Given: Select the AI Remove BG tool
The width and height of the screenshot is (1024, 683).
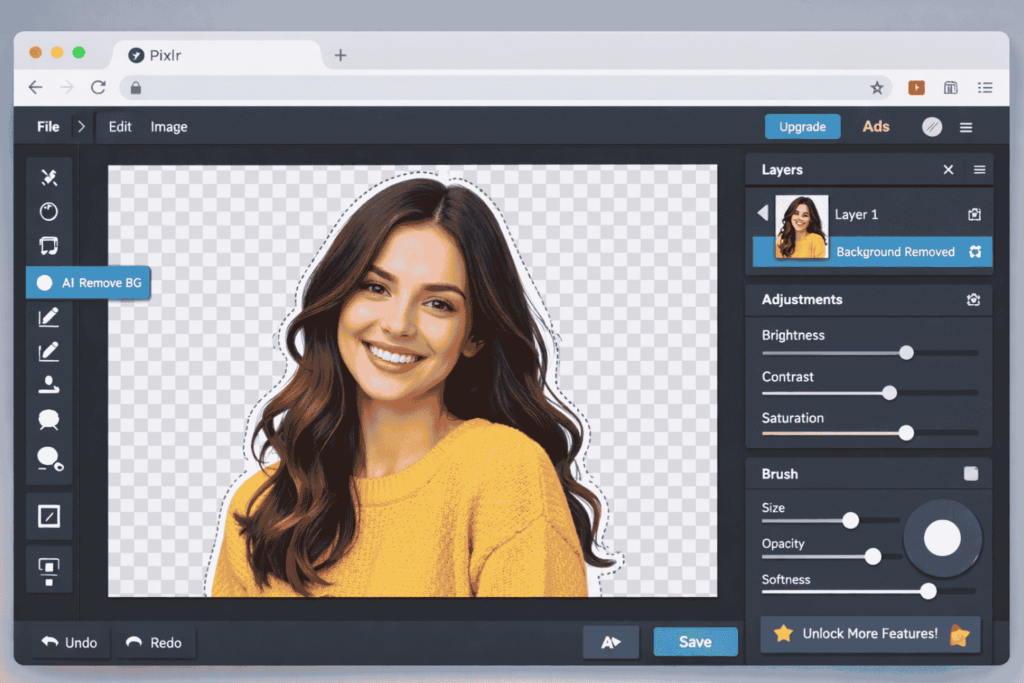Looking at the screenshot, I should point(88,283).
